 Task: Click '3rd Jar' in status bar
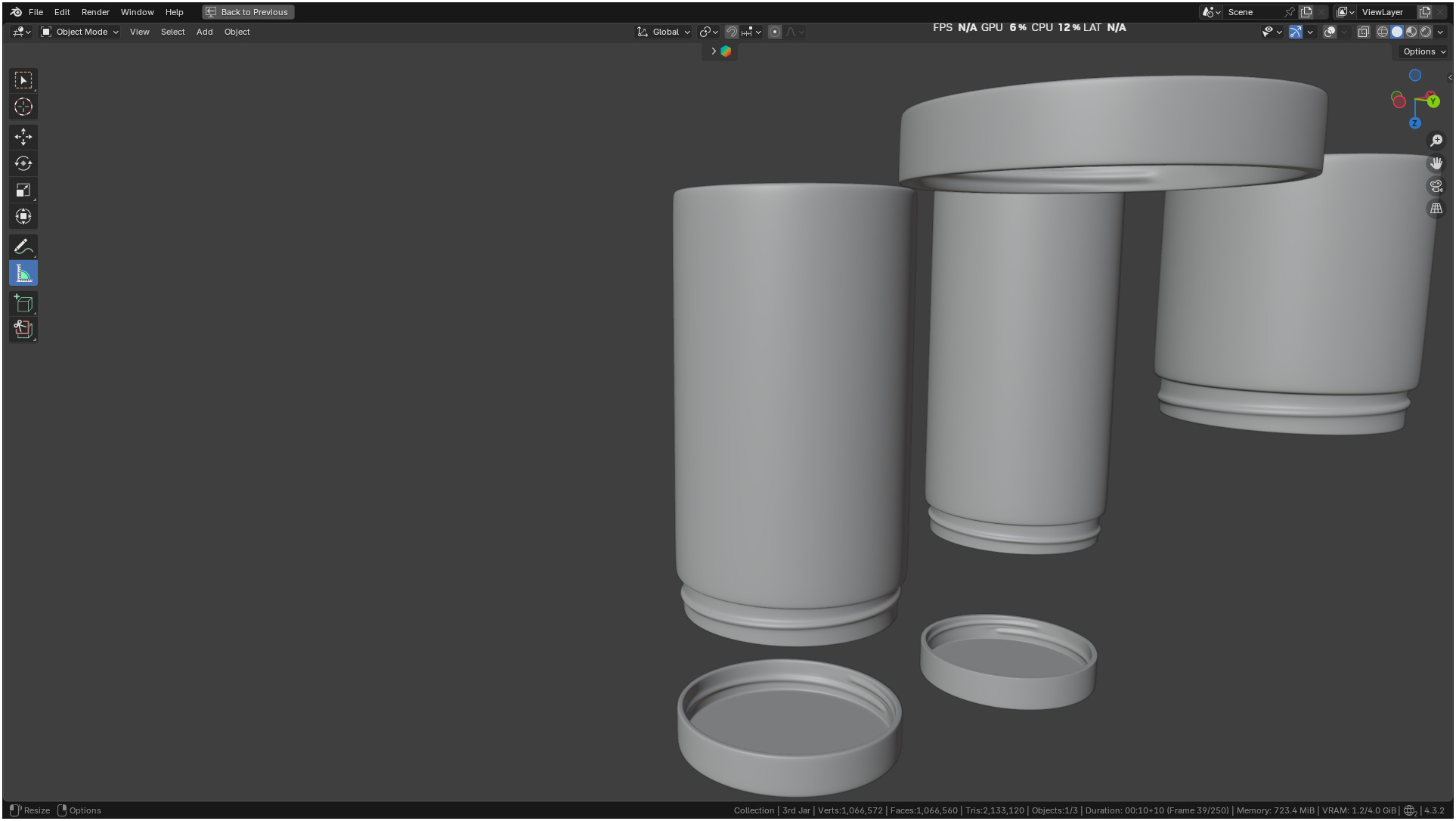click(796, 811)
